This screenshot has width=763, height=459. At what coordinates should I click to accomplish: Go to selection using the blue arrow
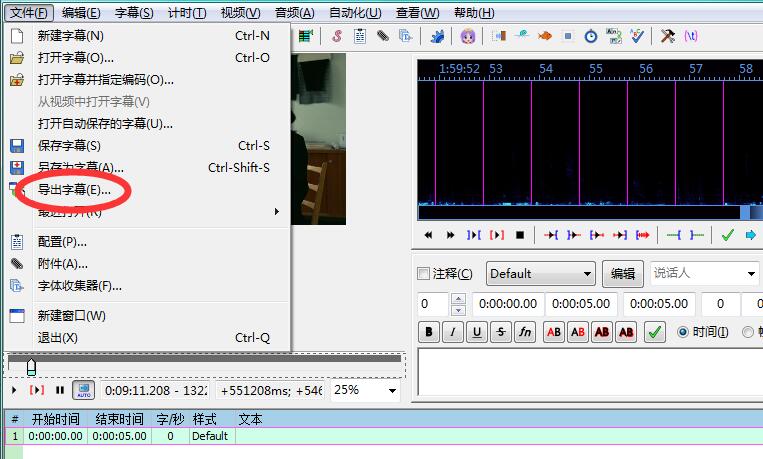click(x=751, y=235)
